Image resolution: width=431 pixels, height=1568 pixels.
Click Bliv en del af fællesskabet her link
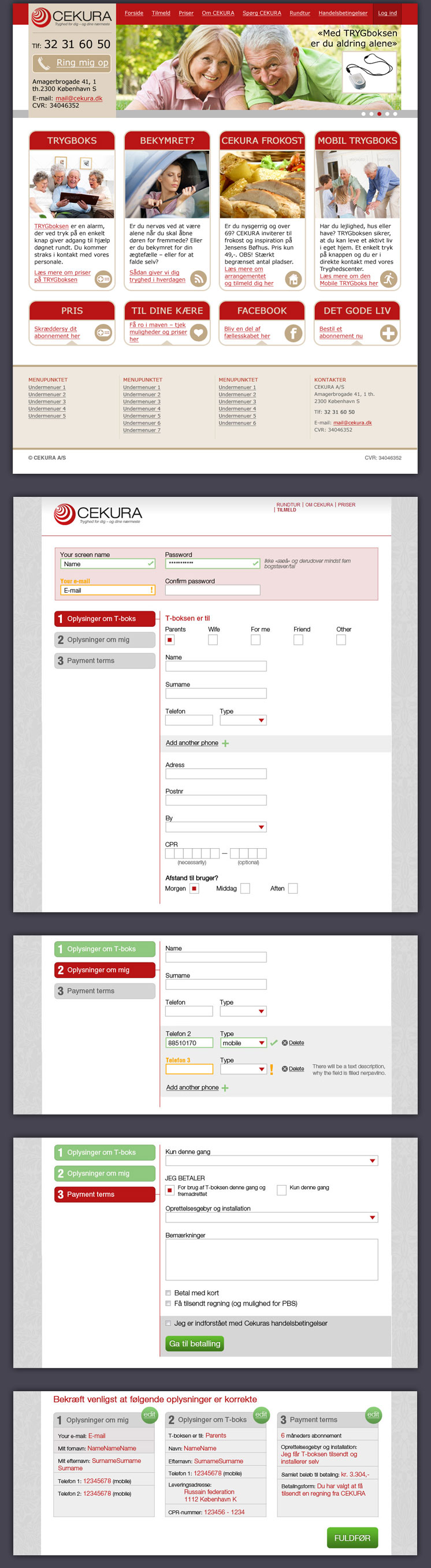[247, 332]
